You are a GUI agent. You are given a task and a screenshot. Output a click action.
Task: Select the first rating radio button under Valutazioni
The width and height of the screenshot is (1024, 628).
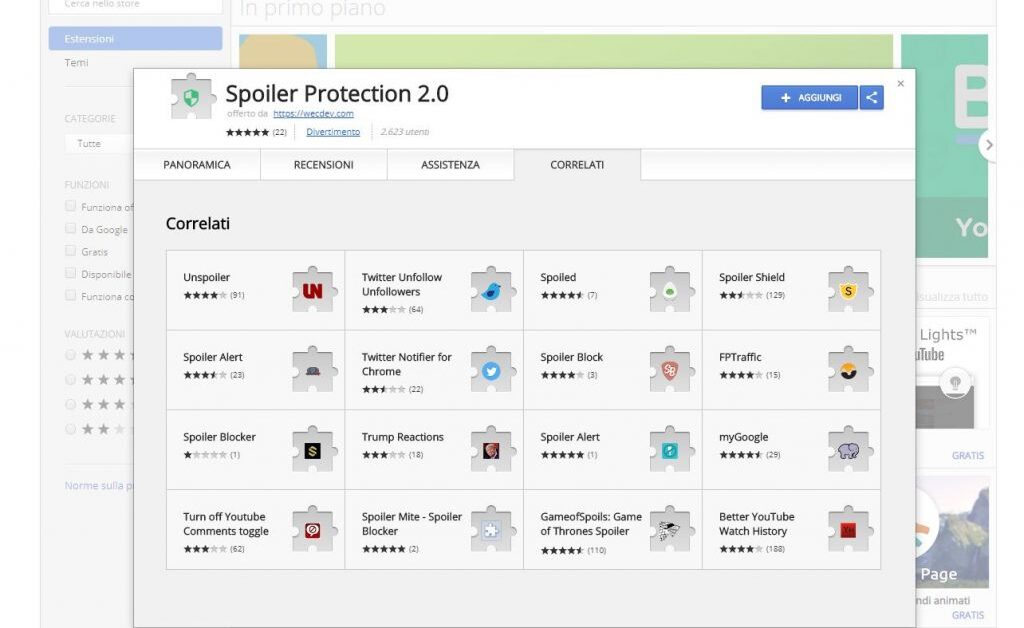pyautogui.click(x=71, y=355)
